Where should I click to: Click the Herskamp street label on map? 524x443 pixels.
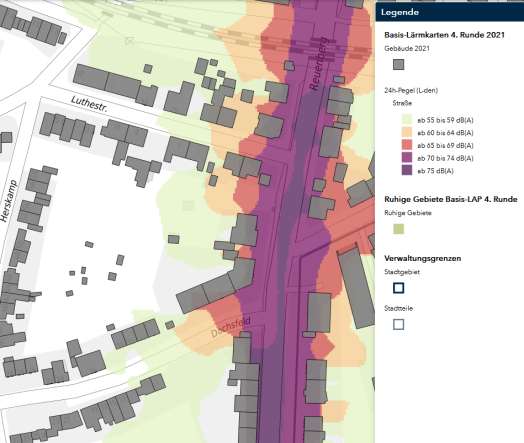(x=8, y=201)
